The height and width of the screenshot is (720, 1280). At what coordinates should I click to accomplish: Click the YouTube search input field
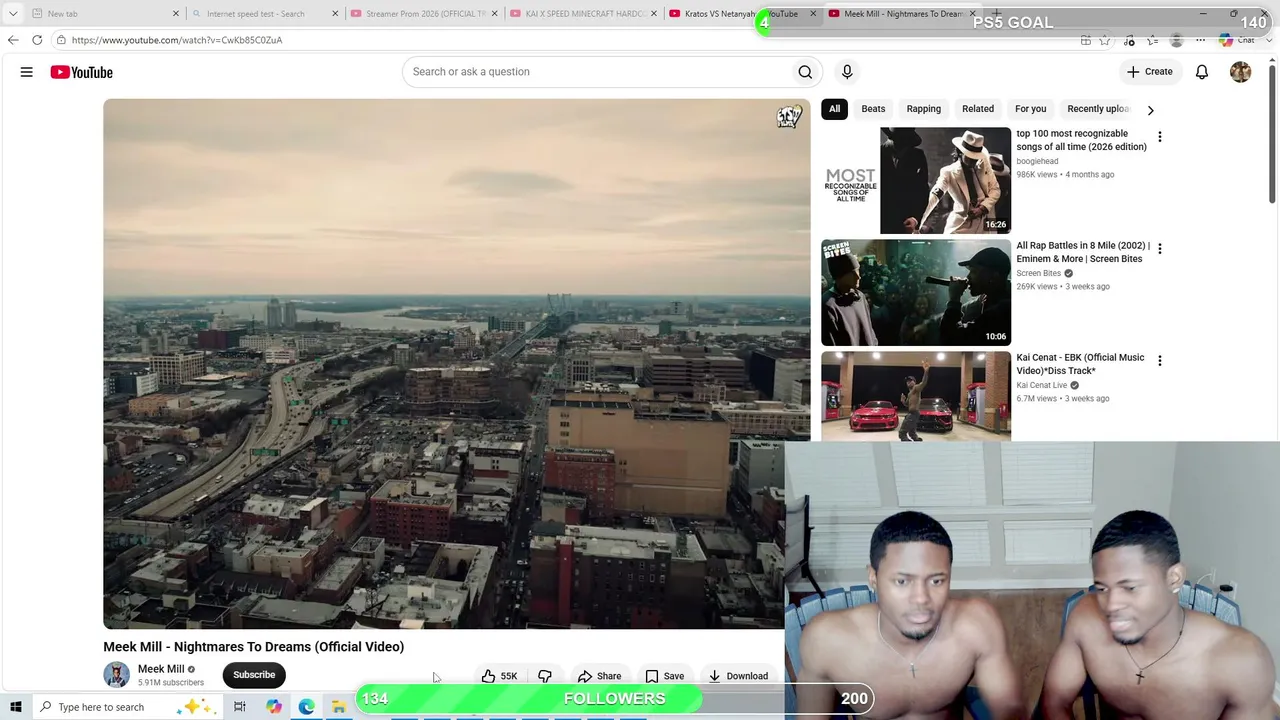[x=597, y=72]
